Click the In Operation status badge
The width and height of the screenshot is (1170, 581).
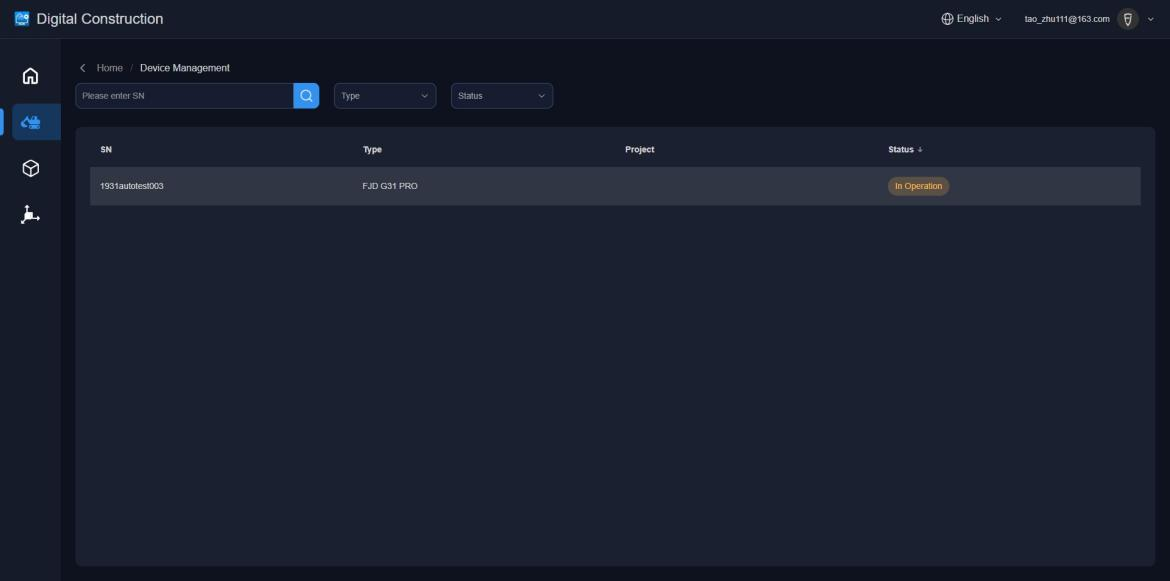[x=918, y=186]
